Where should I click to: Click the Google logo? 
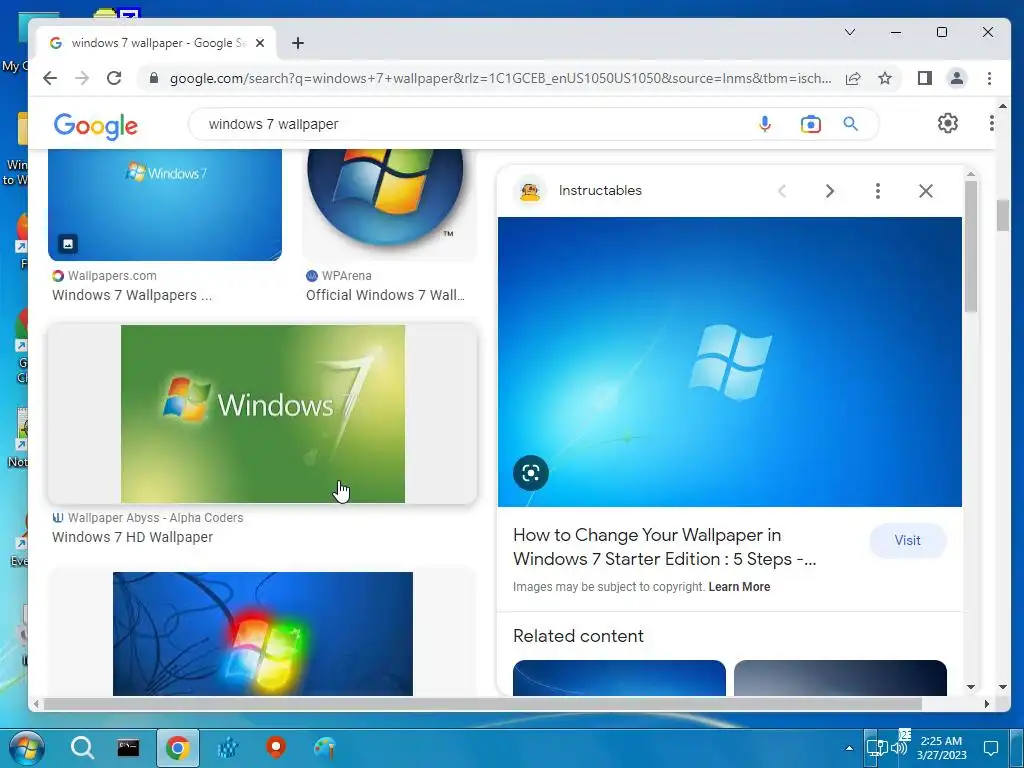pyautogui.click(x=95, y=125)
